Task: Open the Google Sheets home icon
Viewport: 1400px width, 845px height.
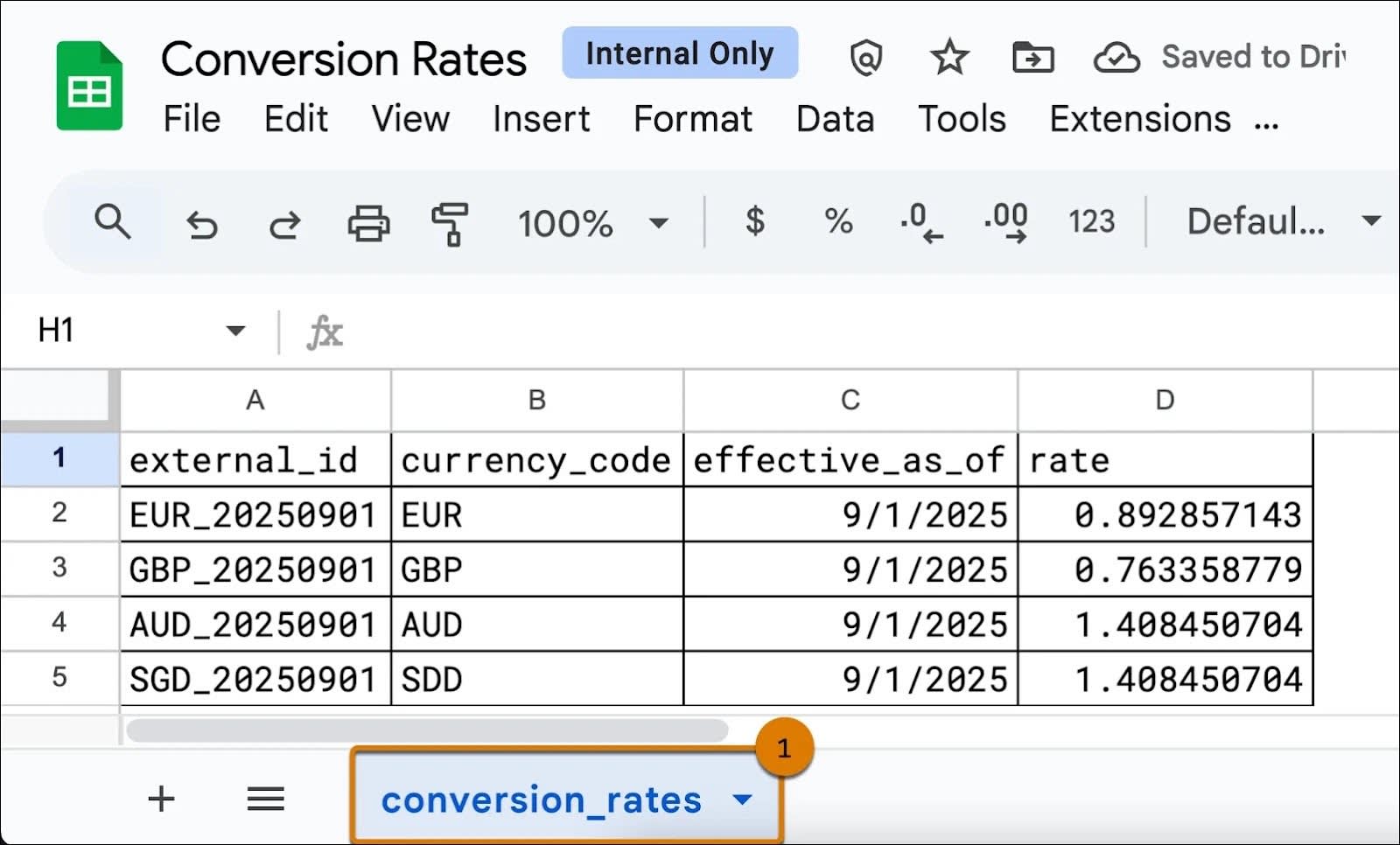Action: pos(89,86)
